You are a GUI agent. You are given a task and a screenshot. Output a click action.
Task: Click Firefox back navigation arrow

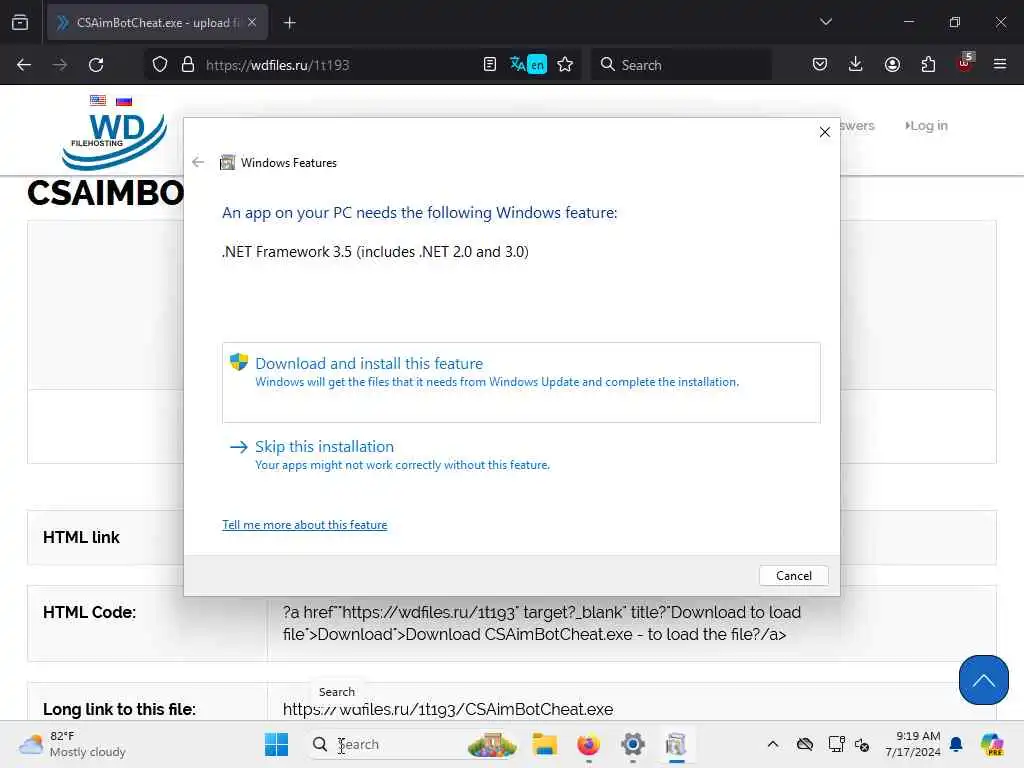coord(24,65)
